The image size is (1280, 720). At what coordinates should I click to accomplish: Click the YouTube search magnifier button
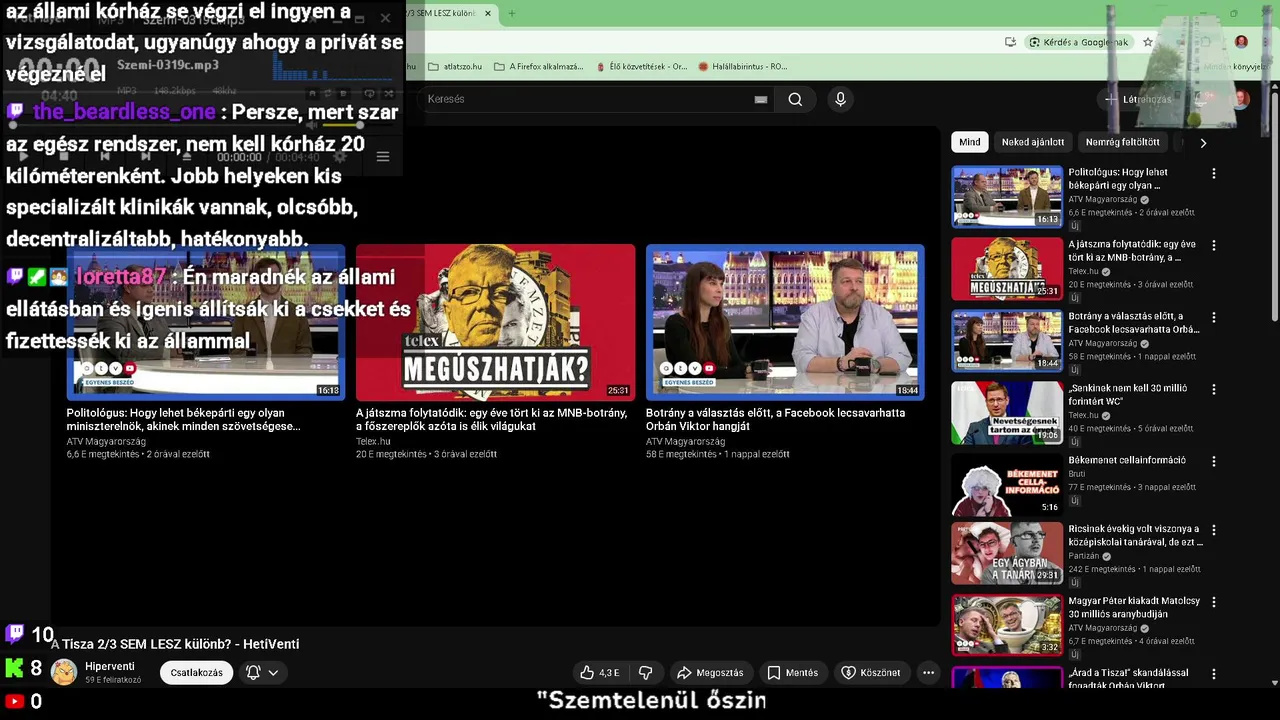(x=795, y=99)
